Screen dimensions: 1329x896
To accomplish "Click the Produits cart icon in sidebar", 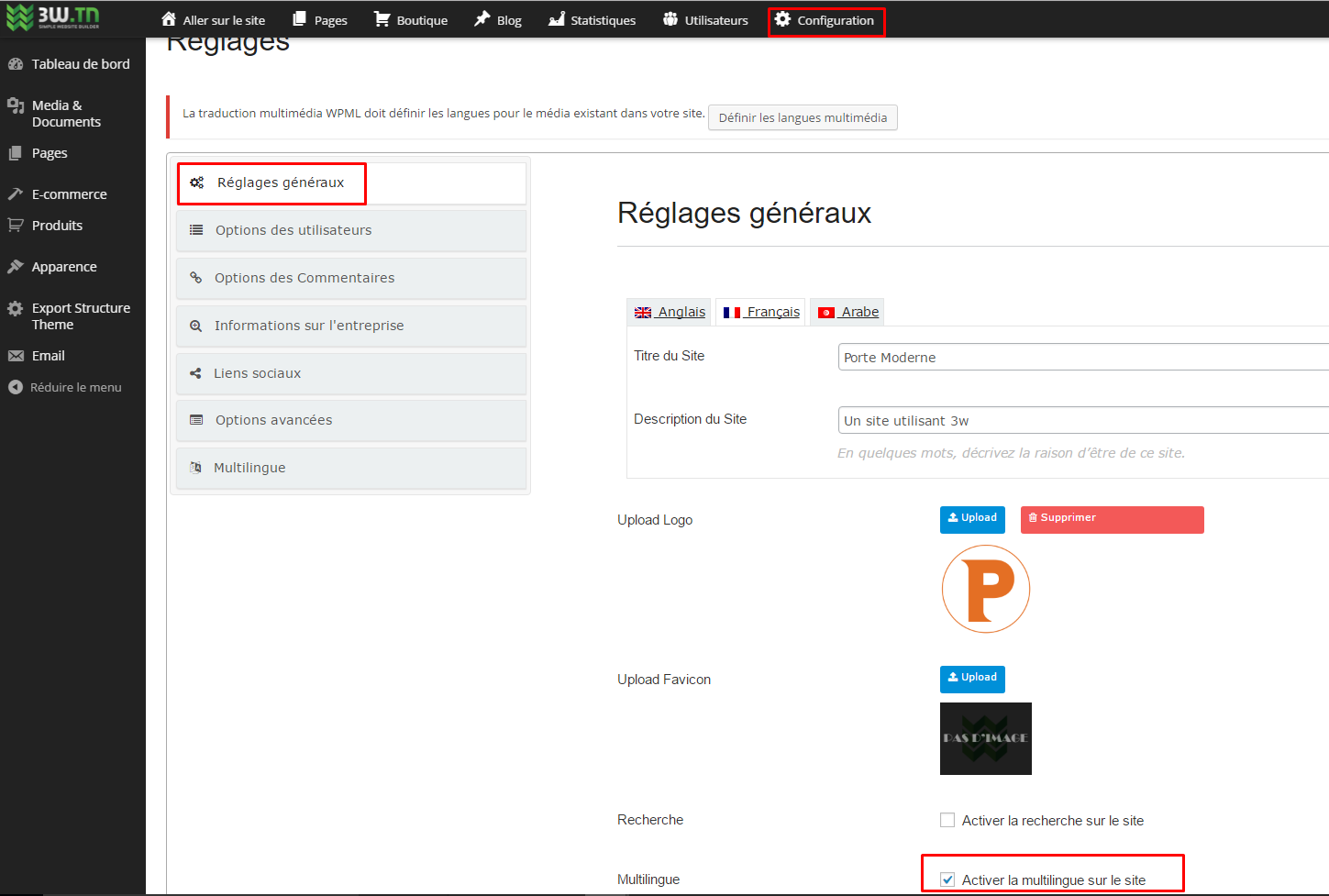I will click(16, 225).
